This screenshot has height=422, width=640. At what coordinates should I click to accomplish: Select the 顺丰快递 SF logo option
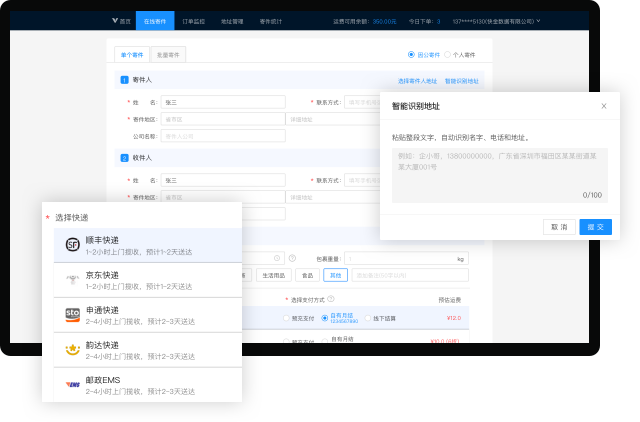tap(72, 245)
